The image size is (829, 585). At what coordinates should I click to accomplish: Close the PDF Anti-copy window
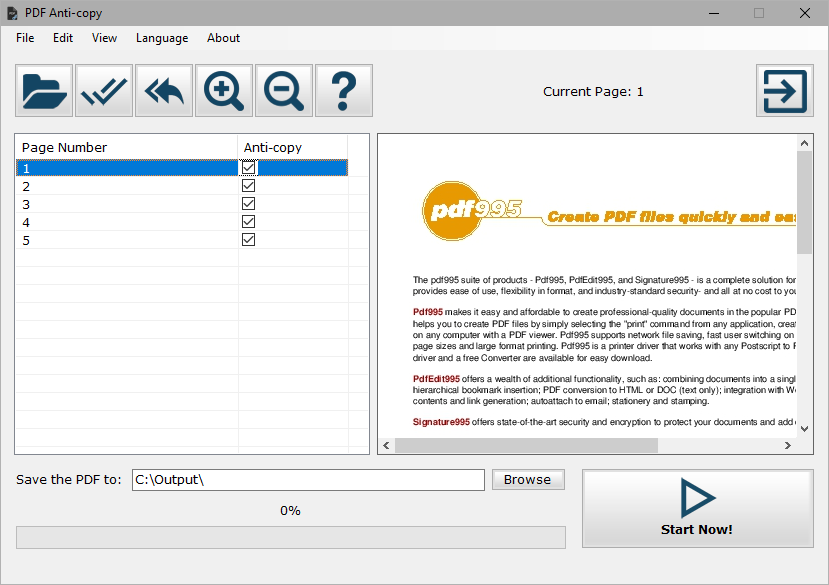[805, 13]
